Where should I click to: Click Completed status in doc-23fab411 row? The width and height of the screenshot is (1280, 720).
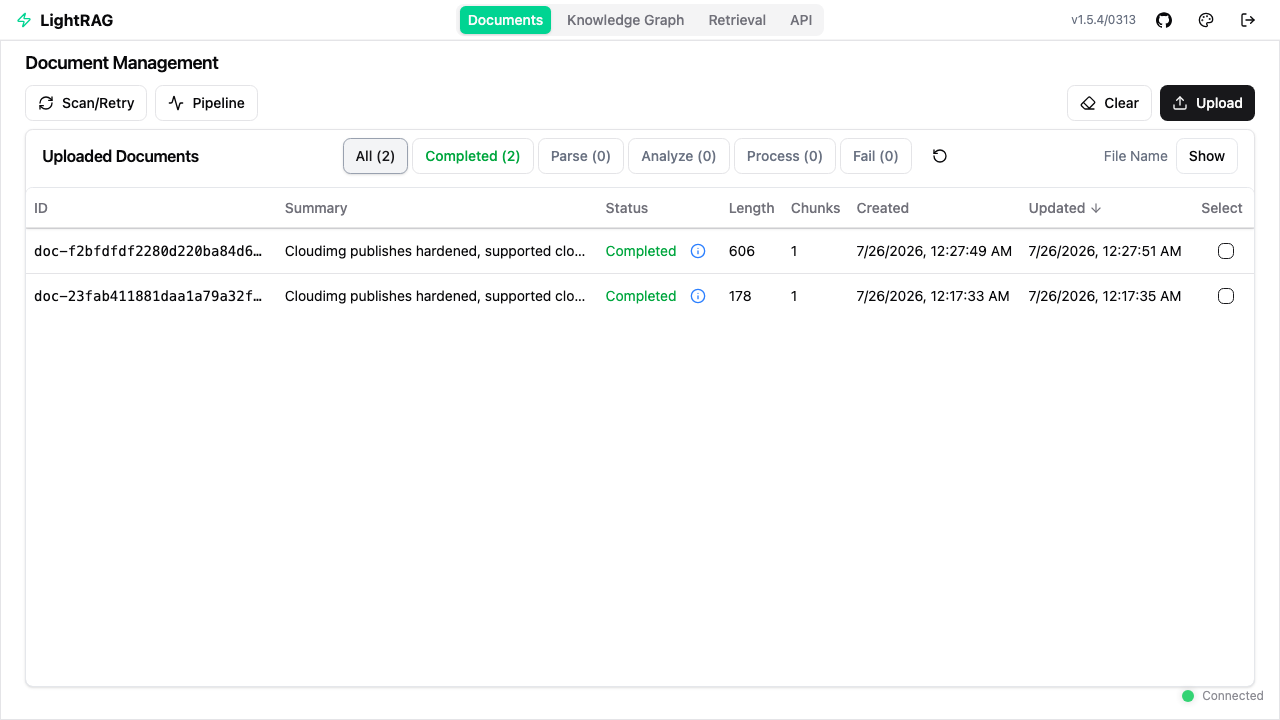click(641, 296)
